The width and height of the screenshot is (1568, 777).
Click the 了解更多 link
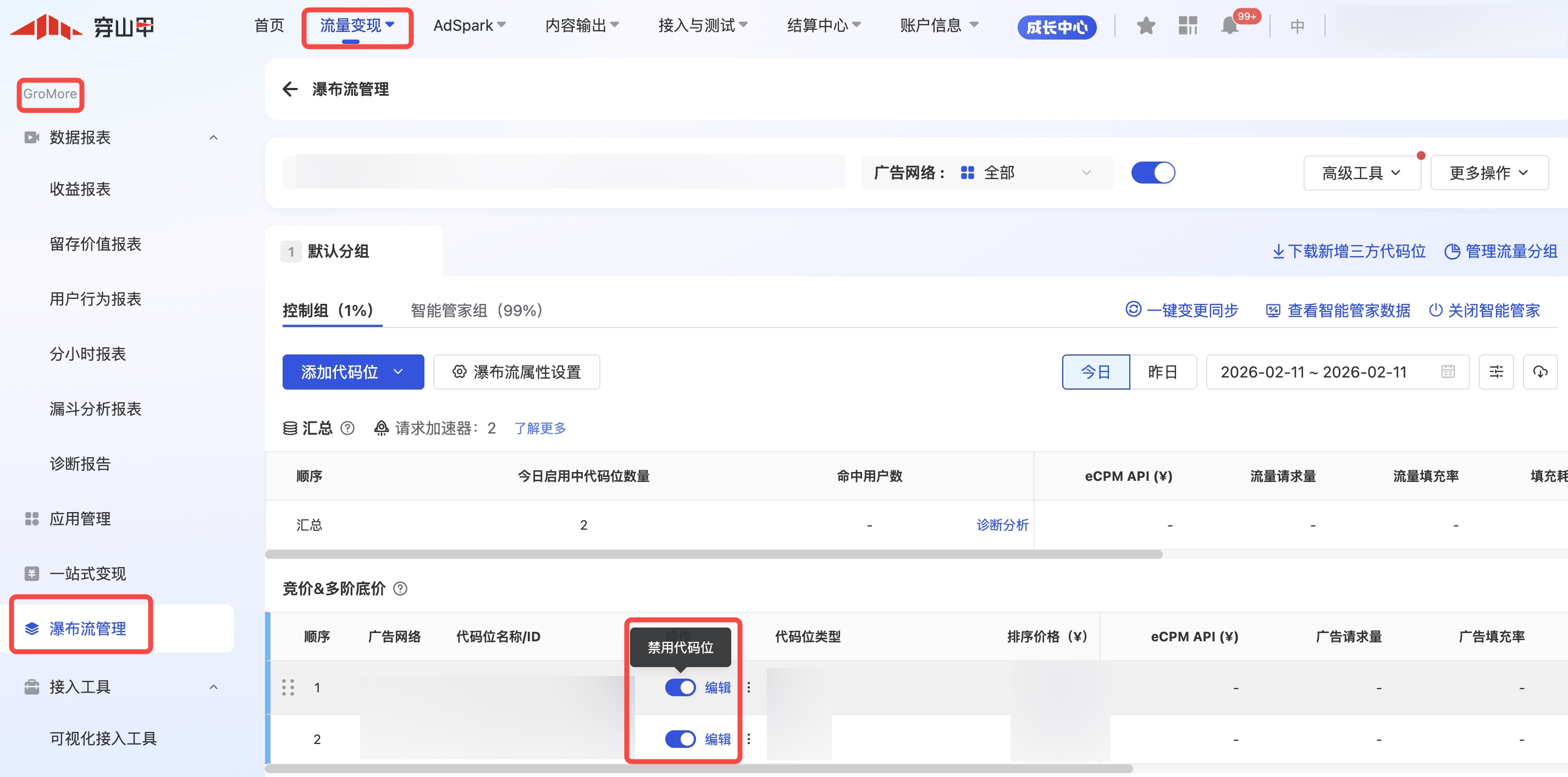coord(540,429)
